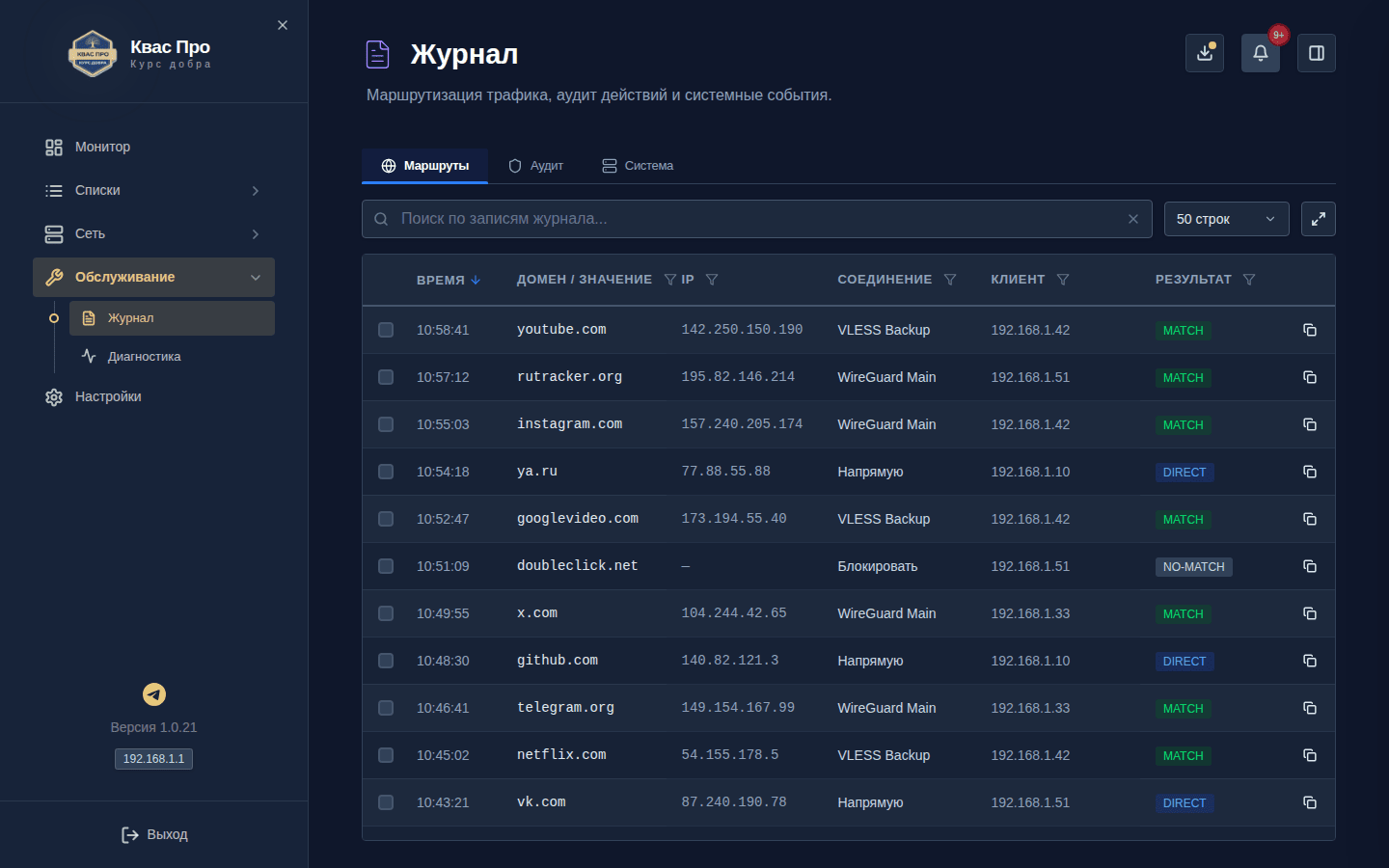Select checkbox for rutracker.org row
This screenshot has height=868, width=1389.
click(386, 377)
